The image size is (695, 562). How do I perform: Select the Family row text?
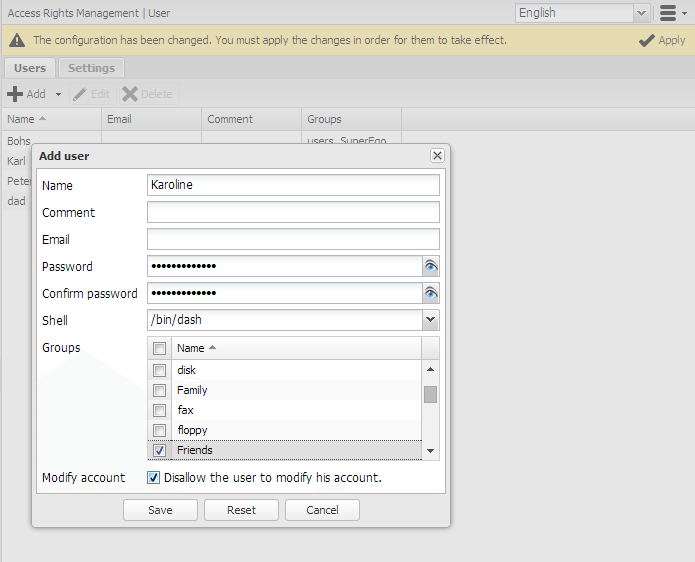pyautogui.click(x=192, y=390)
